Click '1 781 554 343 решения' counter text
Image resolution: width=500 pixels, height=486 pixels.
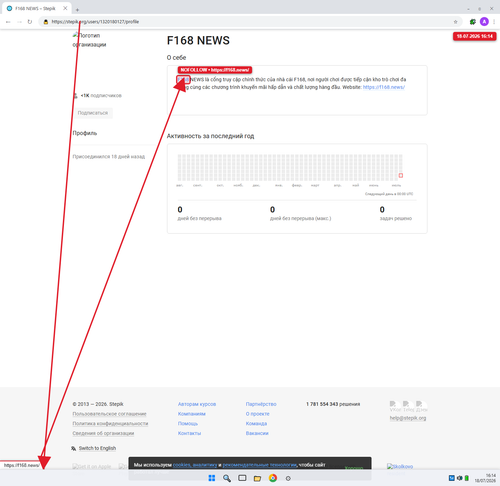[x=333, y=404]
